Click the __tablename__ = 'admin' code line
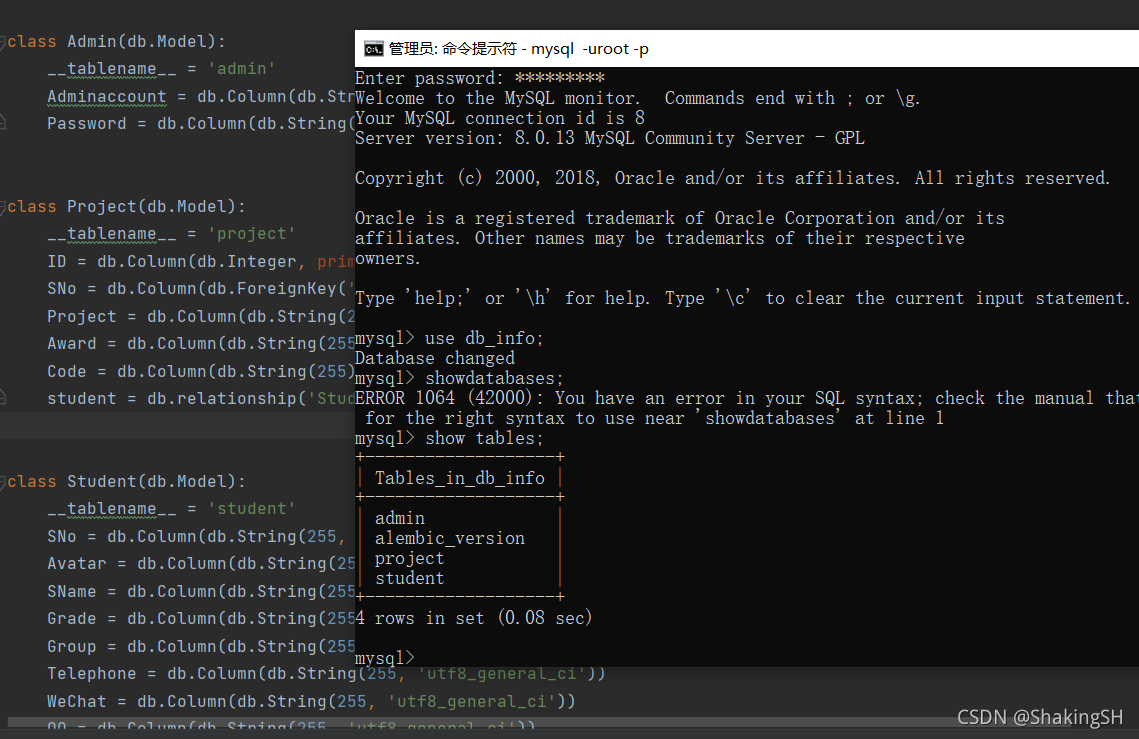Screen dimensions: 1139x739 (161, 69)
